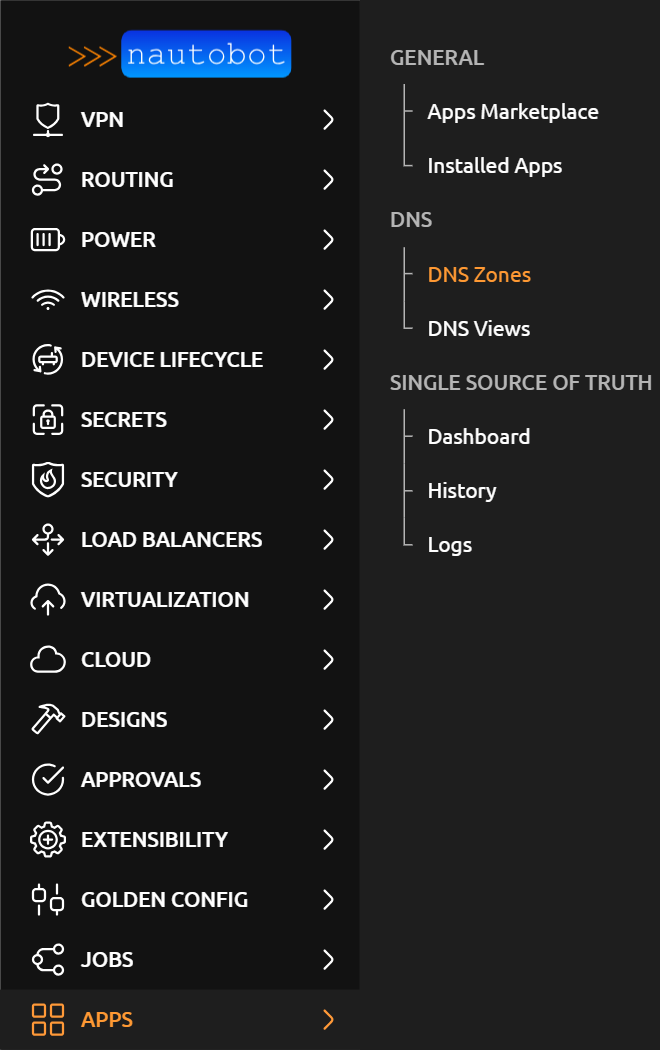Select the LOAD BALANCERS icon

47,539
